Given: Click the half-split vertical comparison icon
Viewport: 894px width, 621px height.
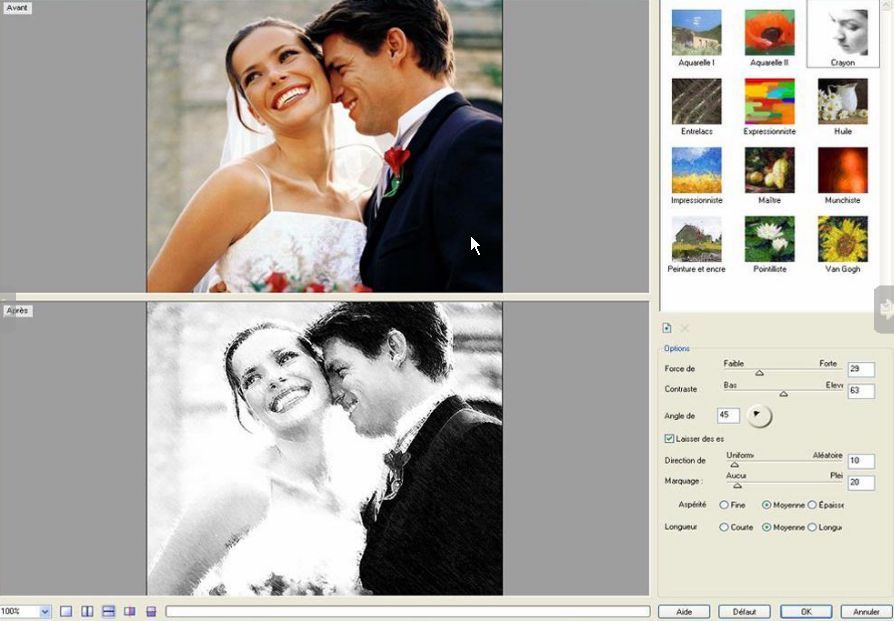Looking at the screenshot, I should 130,611.
